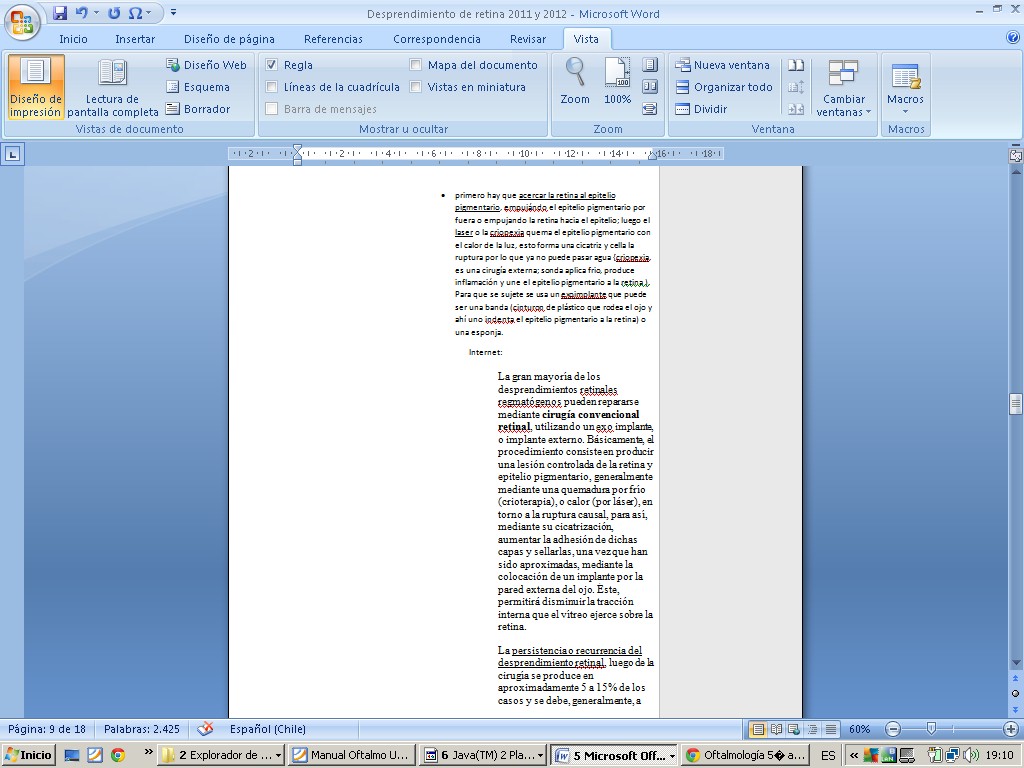Open the Insertar ribbon tab
Screen dimensions: 1024x768
click(x=134, y=39)
